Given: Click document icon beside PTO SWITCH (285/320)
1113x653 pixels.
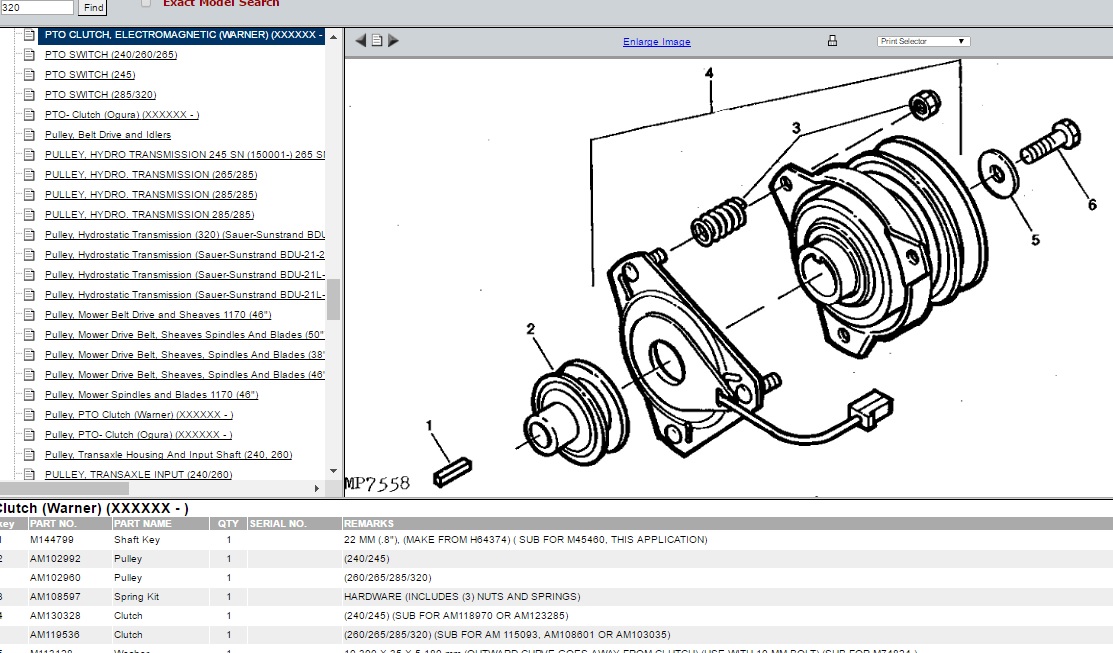Looking at the screenshot, I should click(29, 94).
